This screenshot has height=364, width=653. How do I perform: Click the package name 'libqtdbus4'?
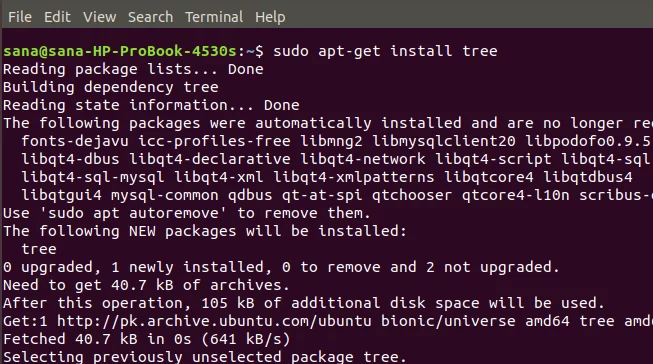(x=588, y=177)
